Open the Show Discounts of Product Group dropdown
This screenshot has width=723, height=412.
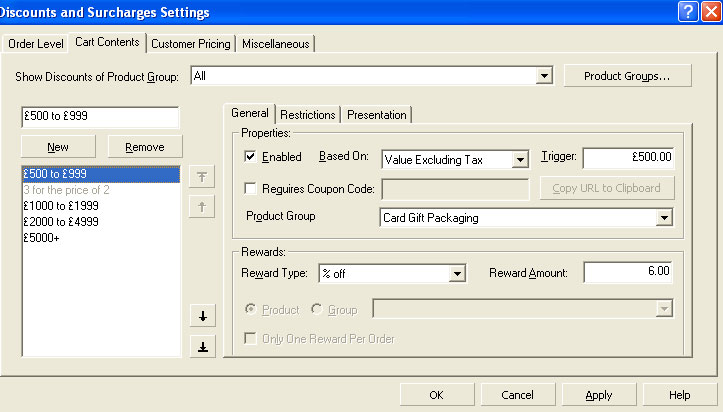point(544,76)
